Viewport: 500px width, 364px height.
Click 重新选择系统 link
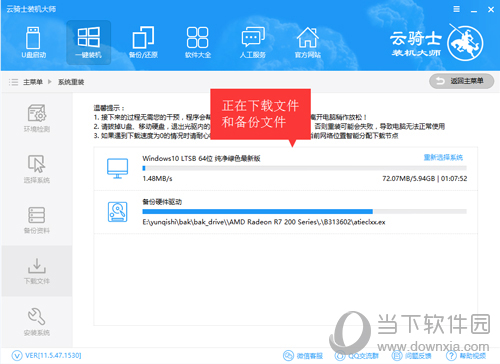[443, 157]
